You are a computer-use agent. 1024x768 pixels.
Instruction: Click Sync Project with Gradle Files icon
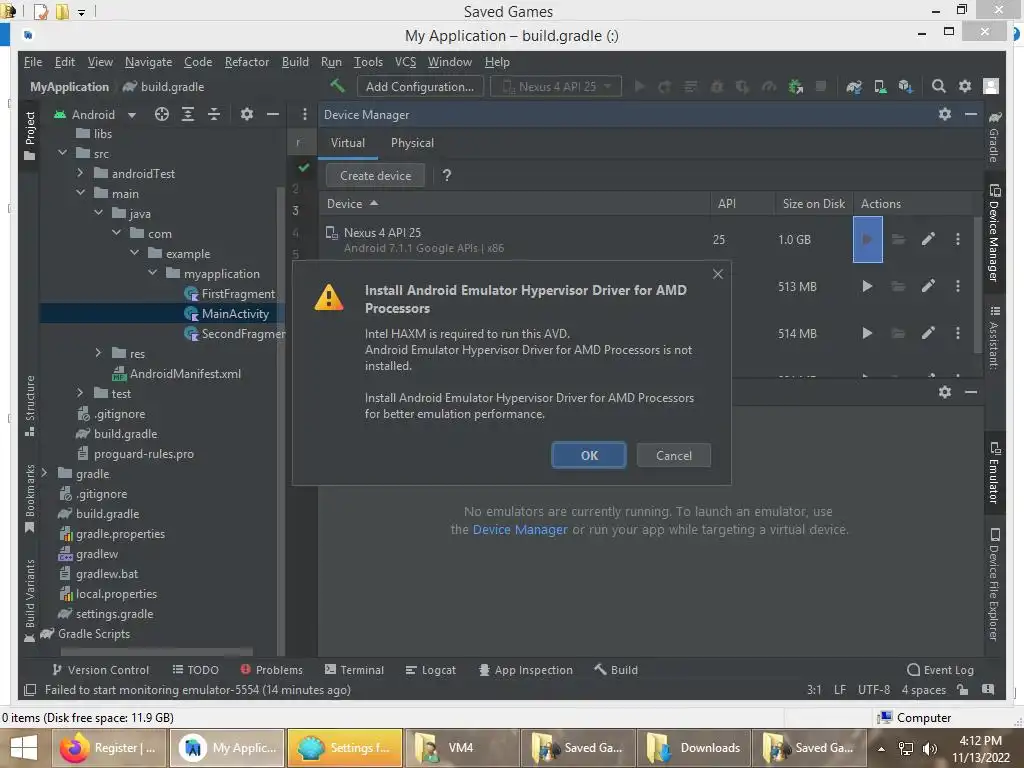(854, 86)
